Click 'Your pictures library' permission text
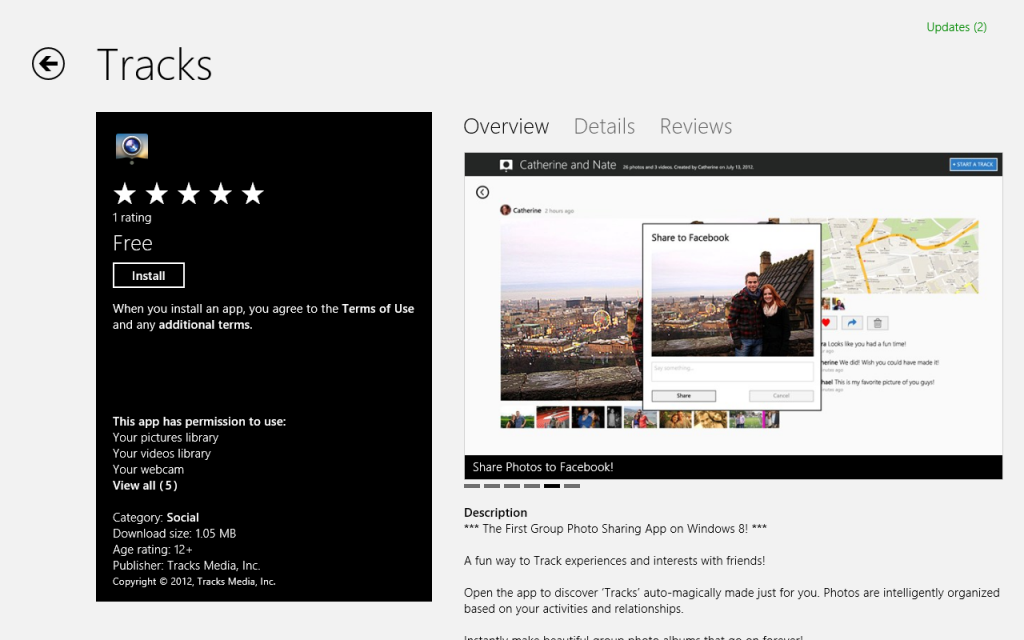Screen dimensions: 1024x640 [x=165, y=438]
